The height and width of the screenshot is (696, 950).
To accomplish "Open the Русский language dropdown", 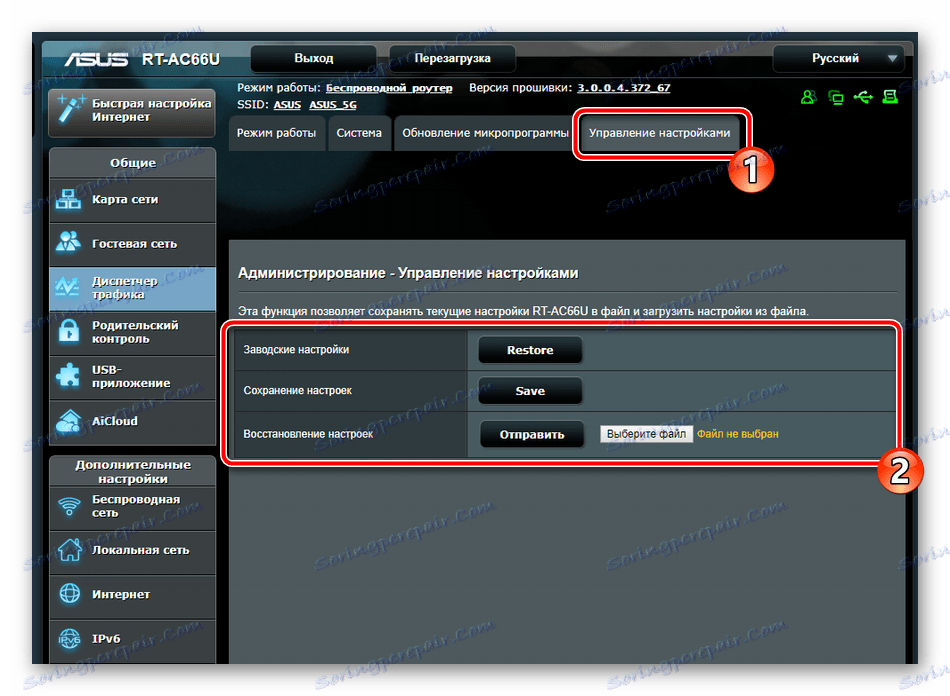I will tap(839, 59).
